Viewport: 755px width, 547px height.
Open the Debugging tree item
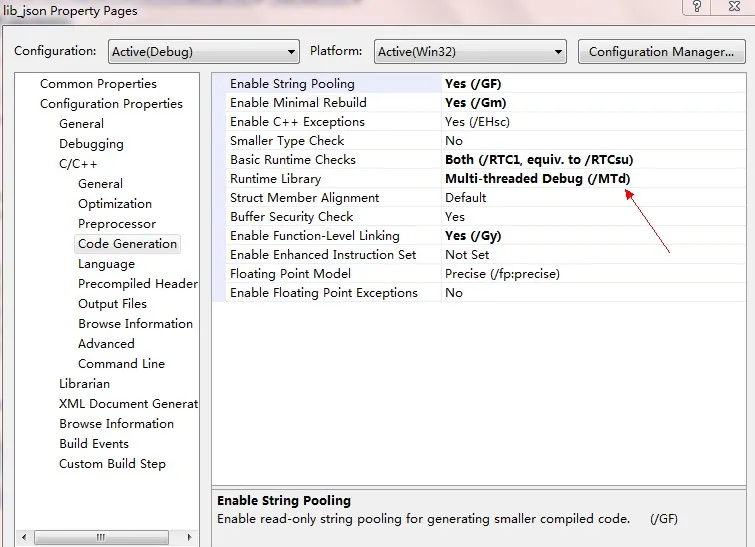(91, 144)
